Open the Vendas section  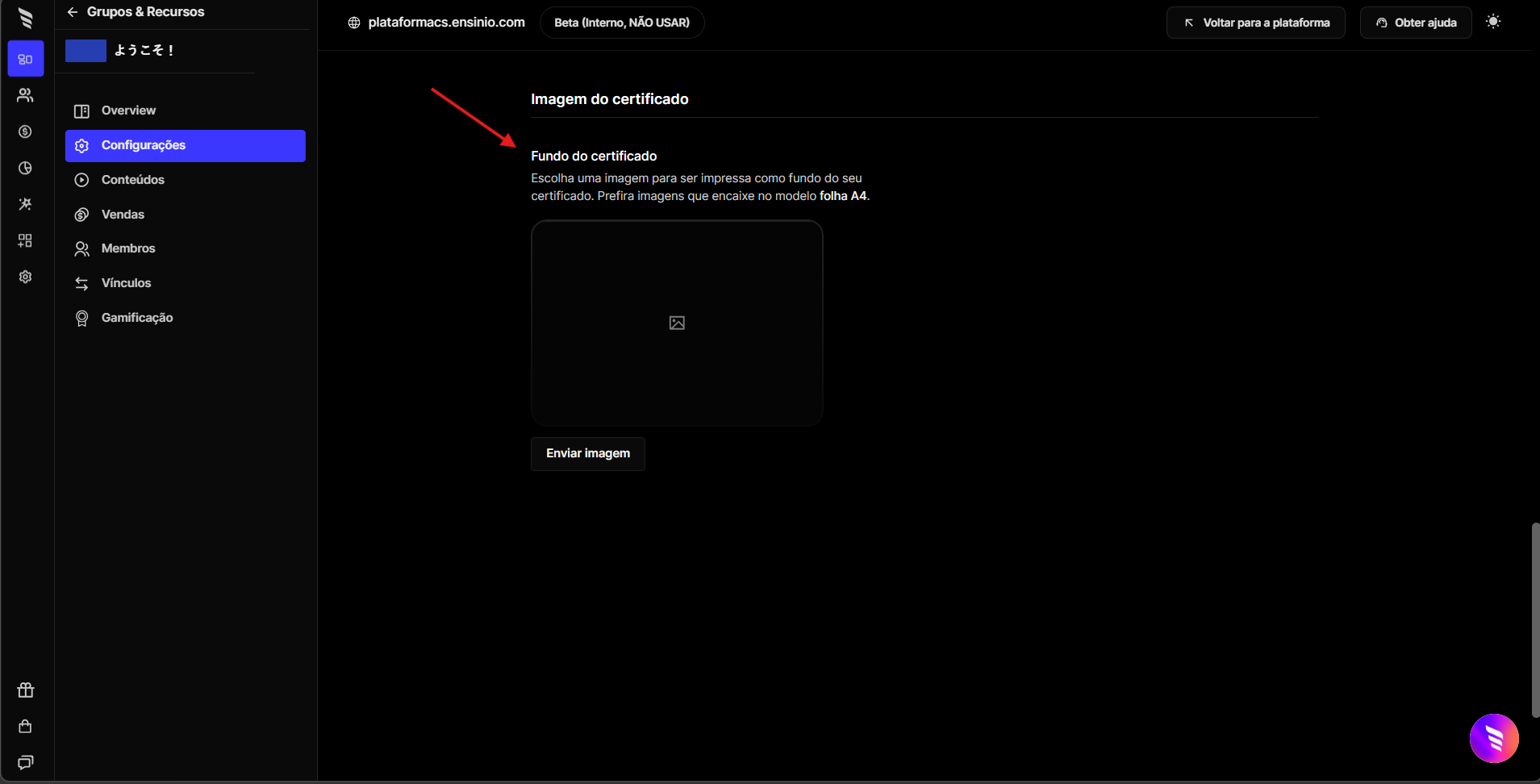(x=123, y=215)
